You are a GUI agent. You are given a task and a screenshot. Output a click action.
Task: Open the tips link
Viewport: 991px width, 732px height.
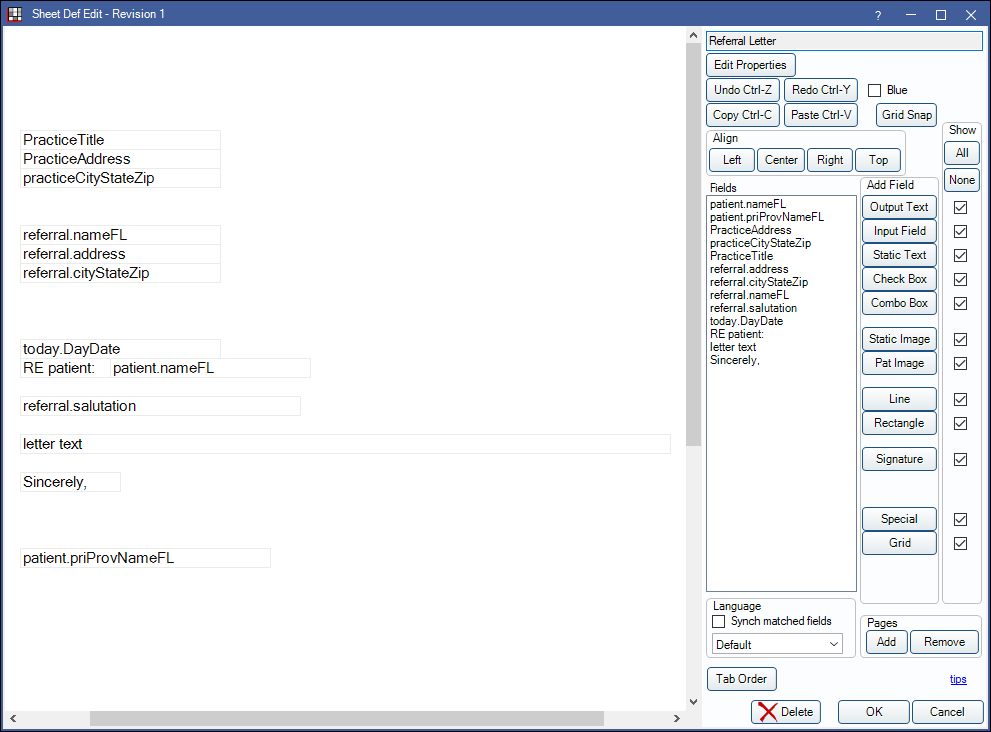coord(958,679)
